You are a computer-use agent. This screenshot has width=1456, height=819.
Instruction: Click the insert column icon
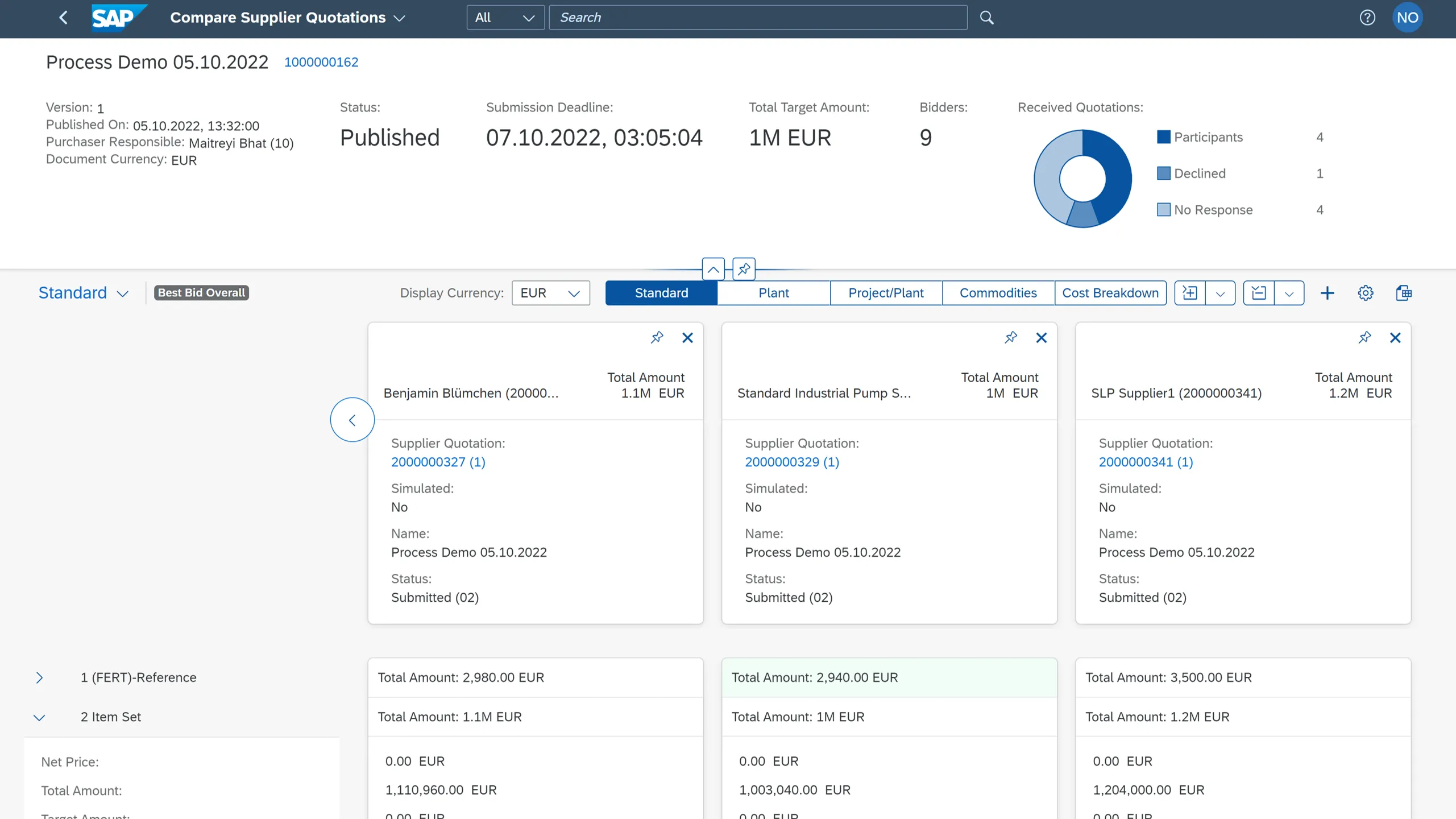tap(1190, 292)
